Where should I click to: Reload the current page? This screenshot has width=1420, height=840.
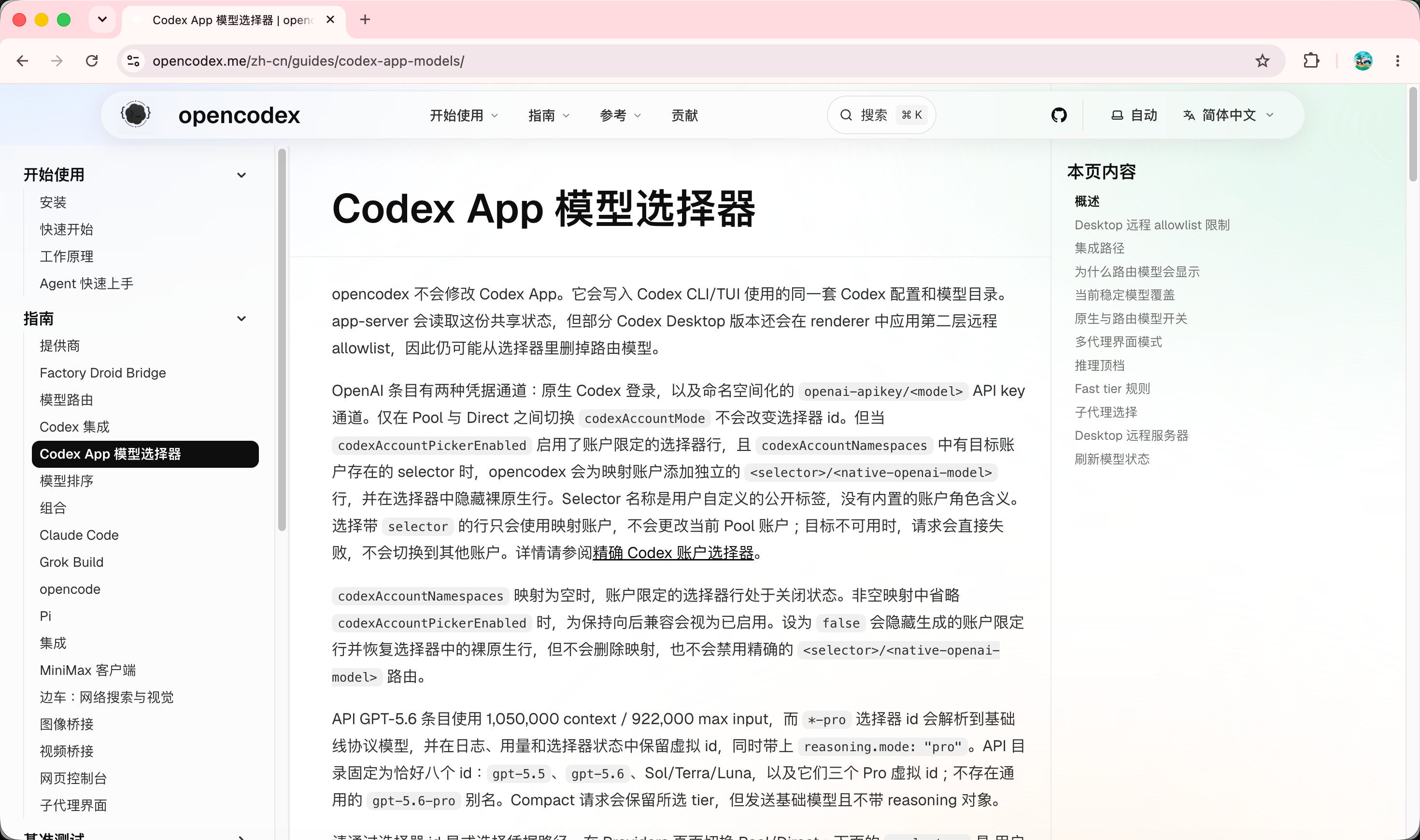tap(92, 60)
